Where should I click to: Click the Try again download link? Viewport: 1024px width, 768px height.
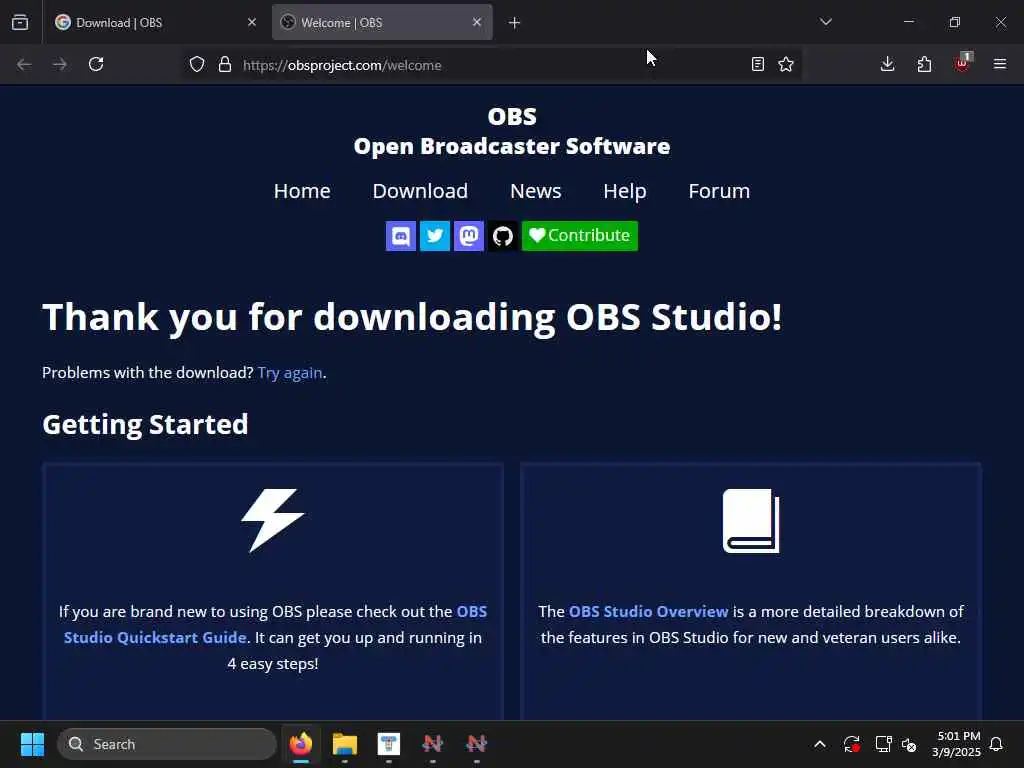(x=290, y=373)
